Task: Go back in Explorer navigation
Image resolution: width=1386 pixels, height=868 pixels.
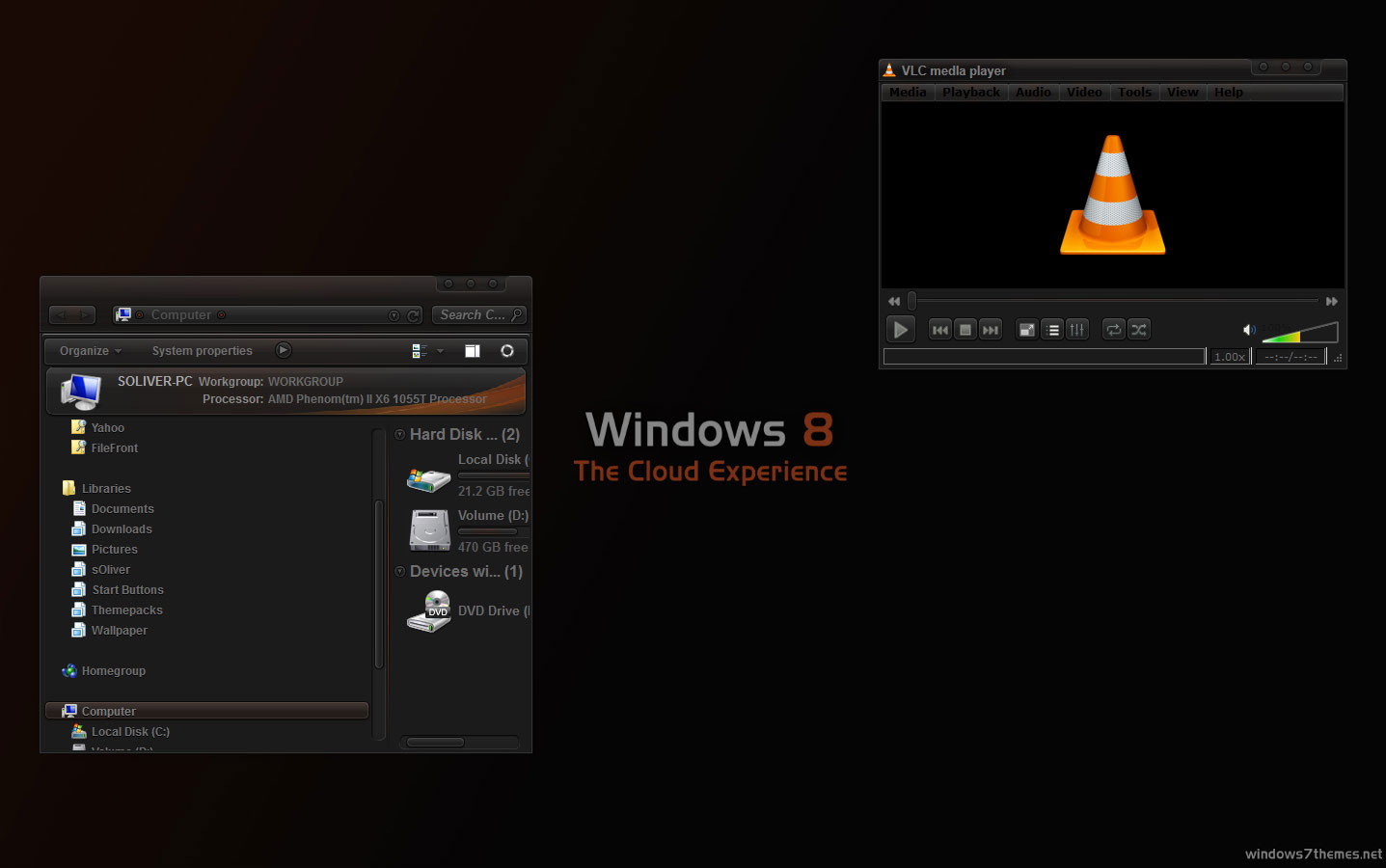Action: (x=62, y=314)
